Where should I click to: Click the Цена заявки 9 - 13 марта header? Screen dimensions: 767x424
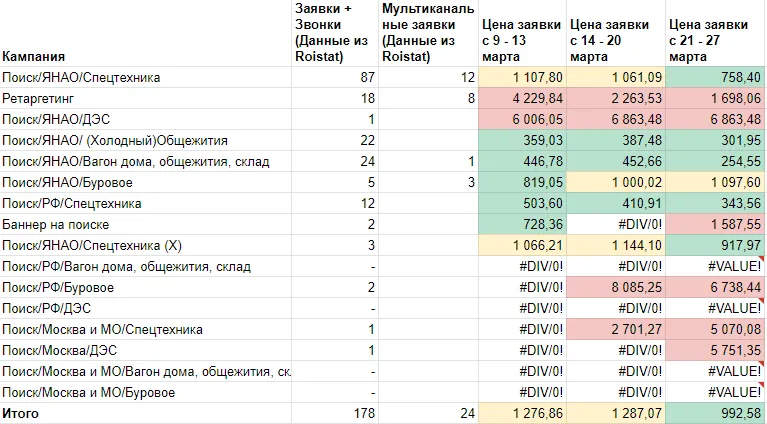pos(520,40)
